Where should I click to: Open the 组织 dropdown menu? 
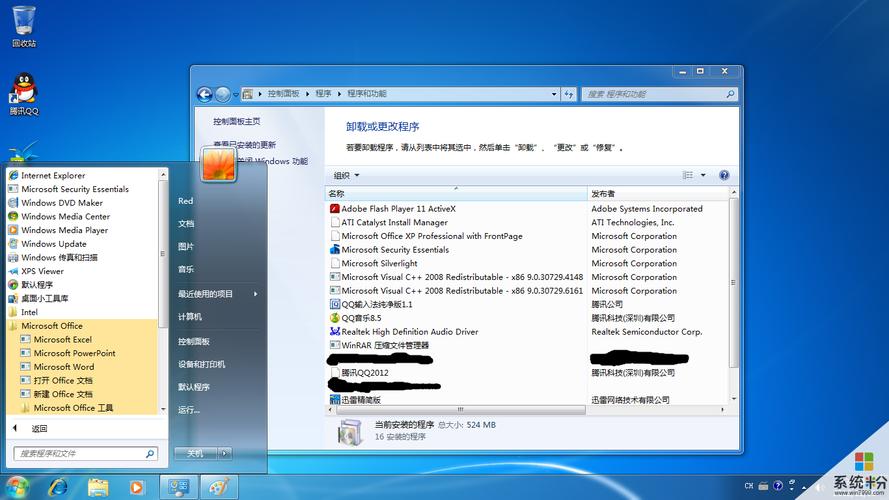click(x=346, y=175)
